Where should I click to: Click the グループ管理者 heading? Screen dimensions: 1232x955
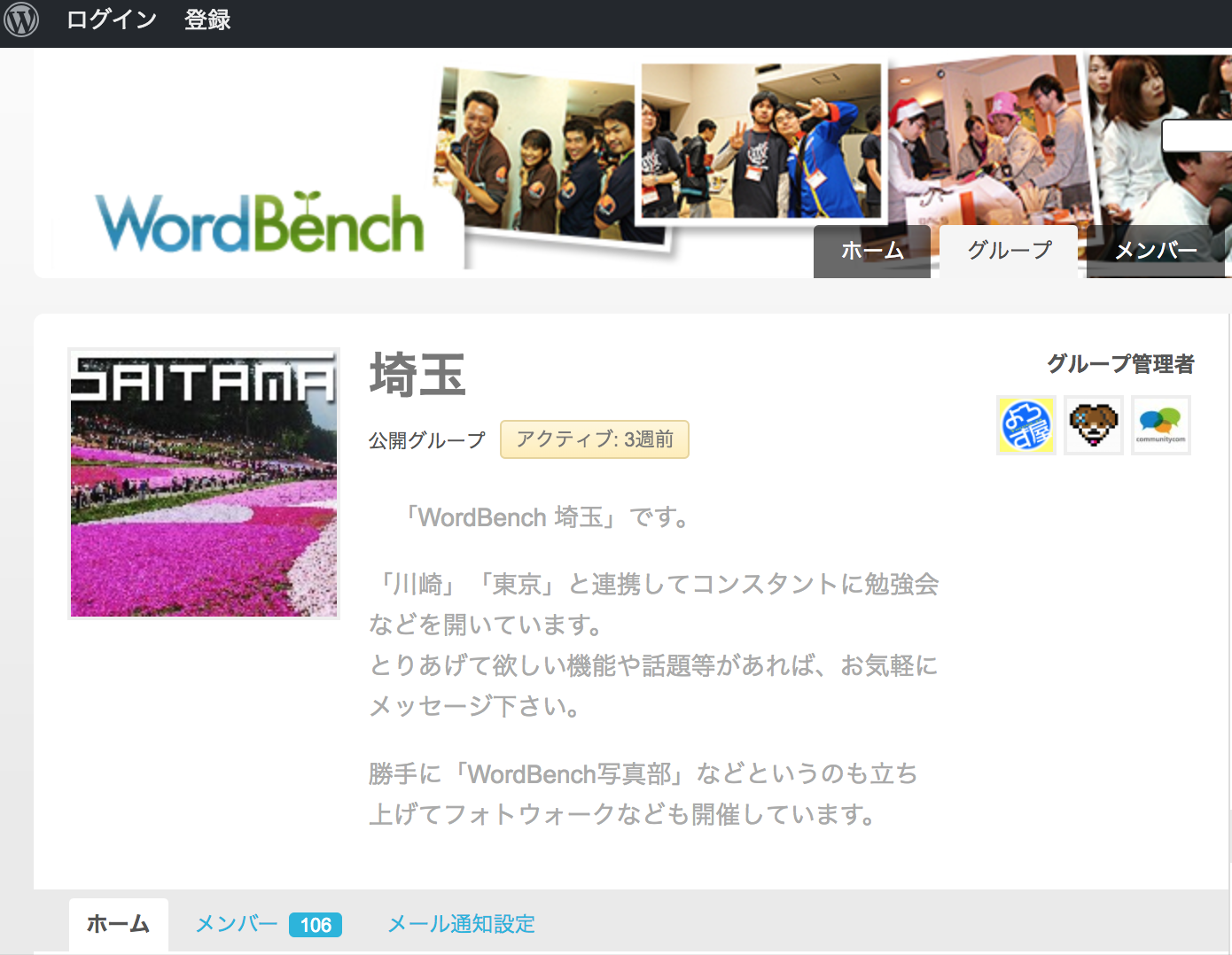(x=1121, y=364)
